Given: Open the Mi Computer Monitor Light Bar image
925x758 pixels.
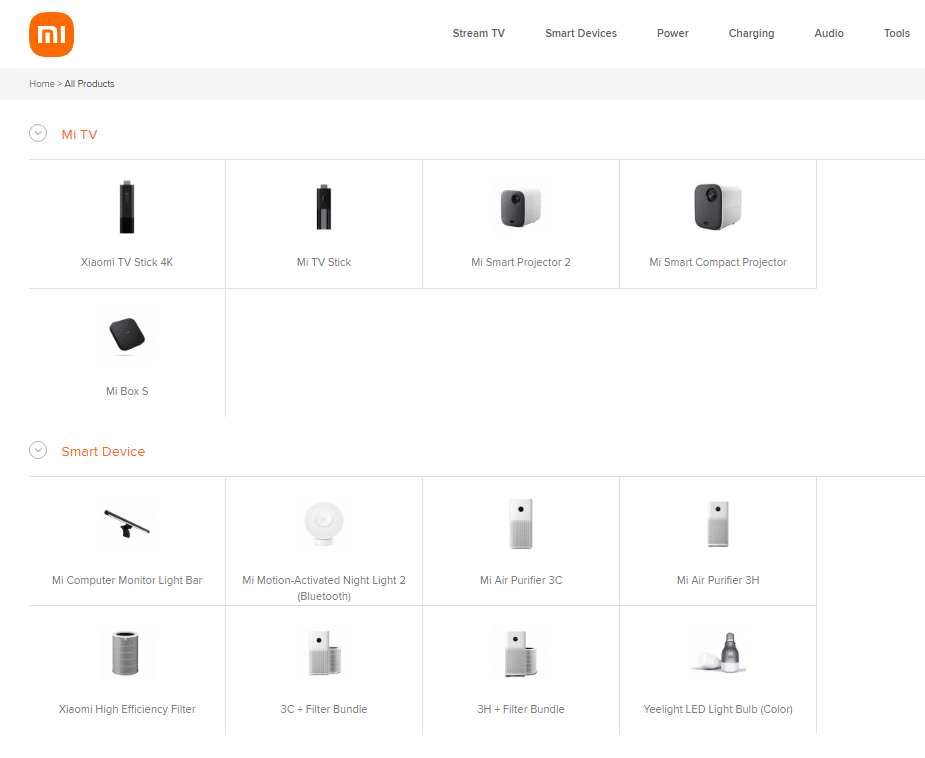Looking at the screenshot, I should pos(127,524).
